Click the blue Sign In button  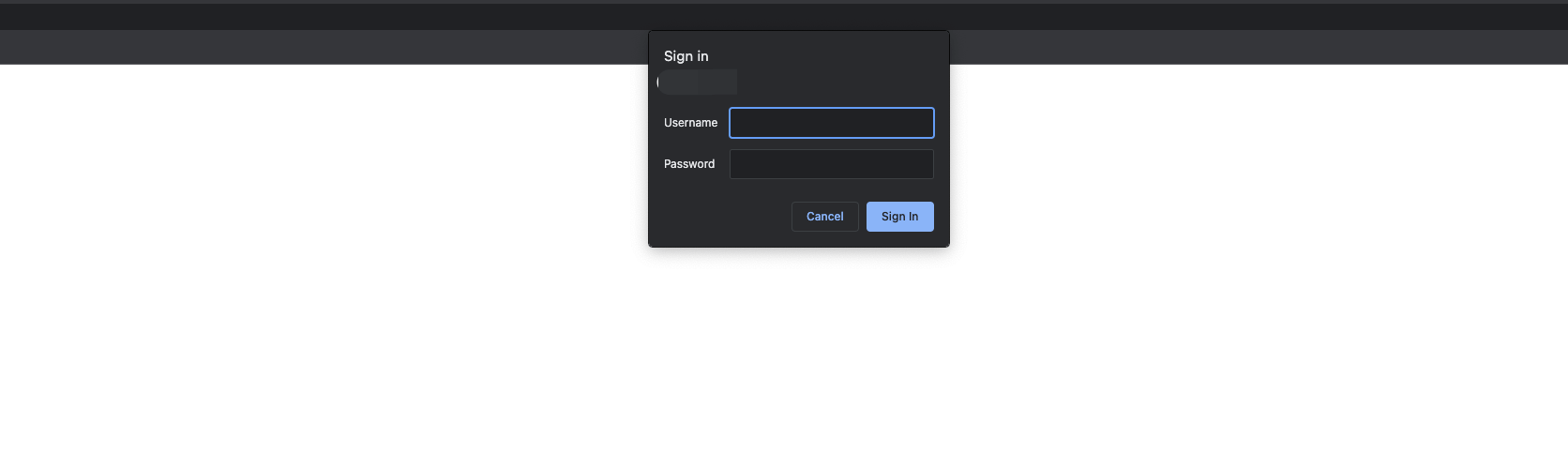tap(900, 217)
